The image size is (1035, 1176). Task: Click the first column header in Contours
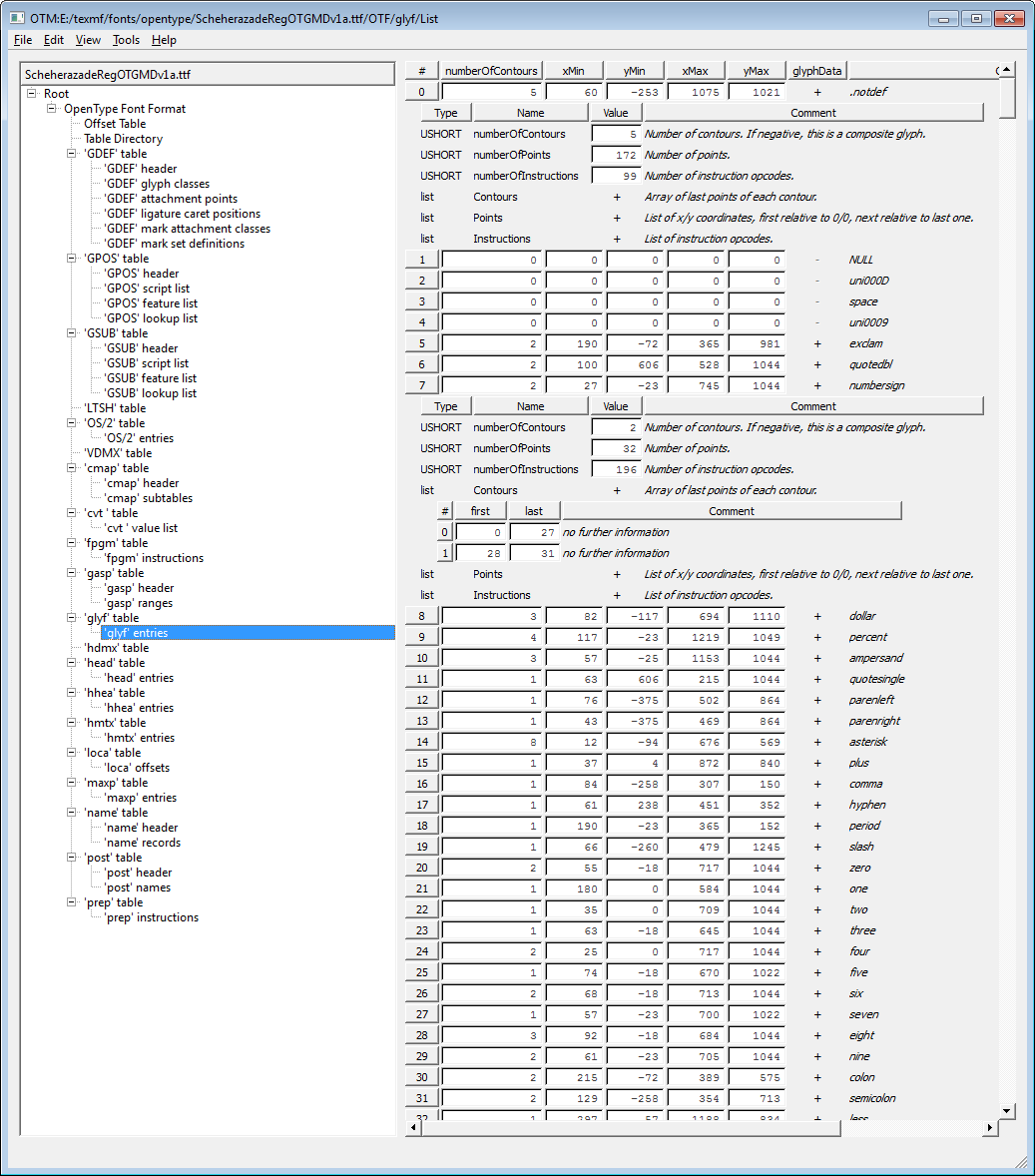coord(480,511)
